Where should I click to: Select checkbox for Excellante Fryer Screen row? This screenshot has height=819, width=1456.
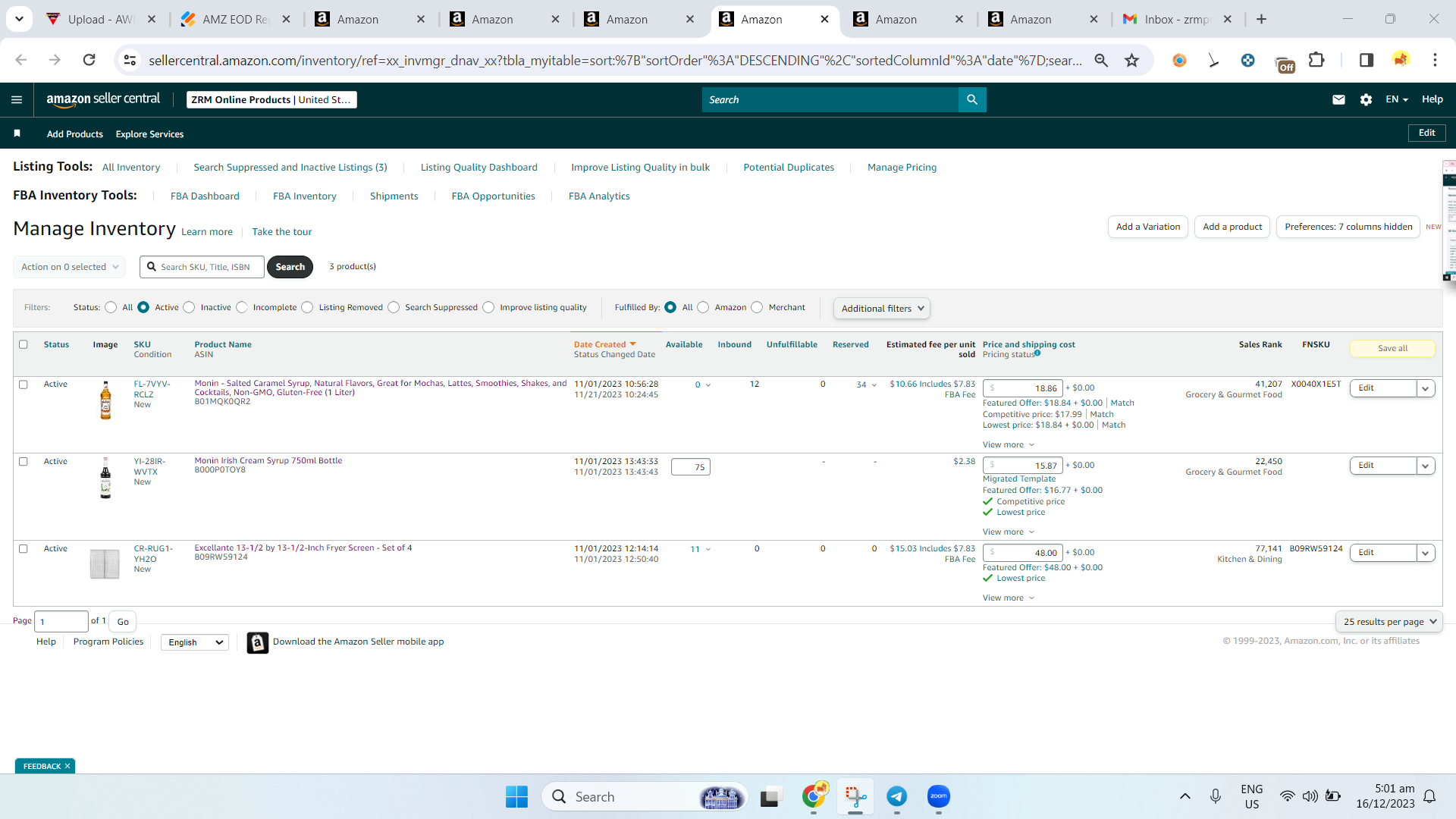24,549
